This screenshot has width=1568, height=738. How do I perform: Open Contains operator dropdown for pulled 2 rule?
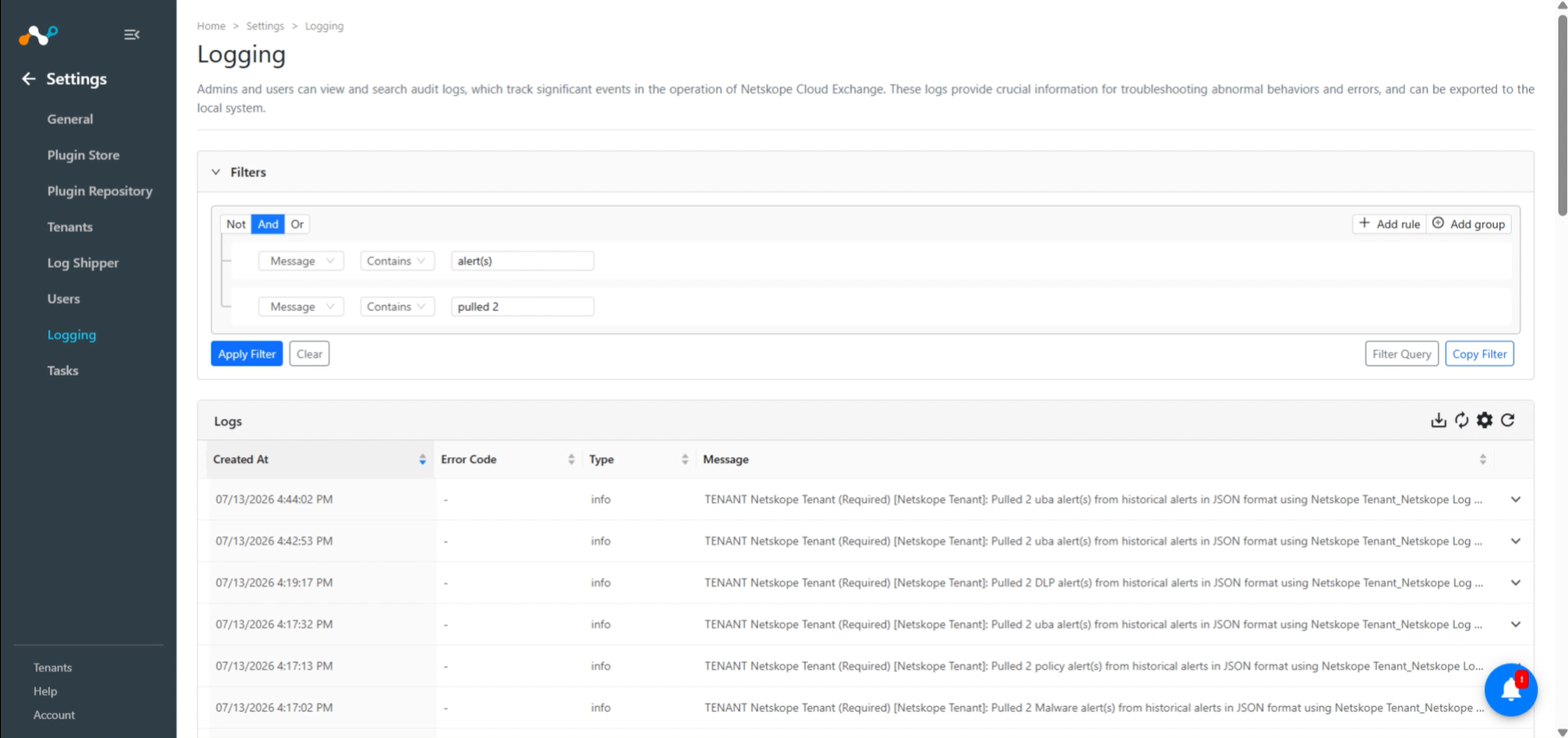click(x=397, y=307)
